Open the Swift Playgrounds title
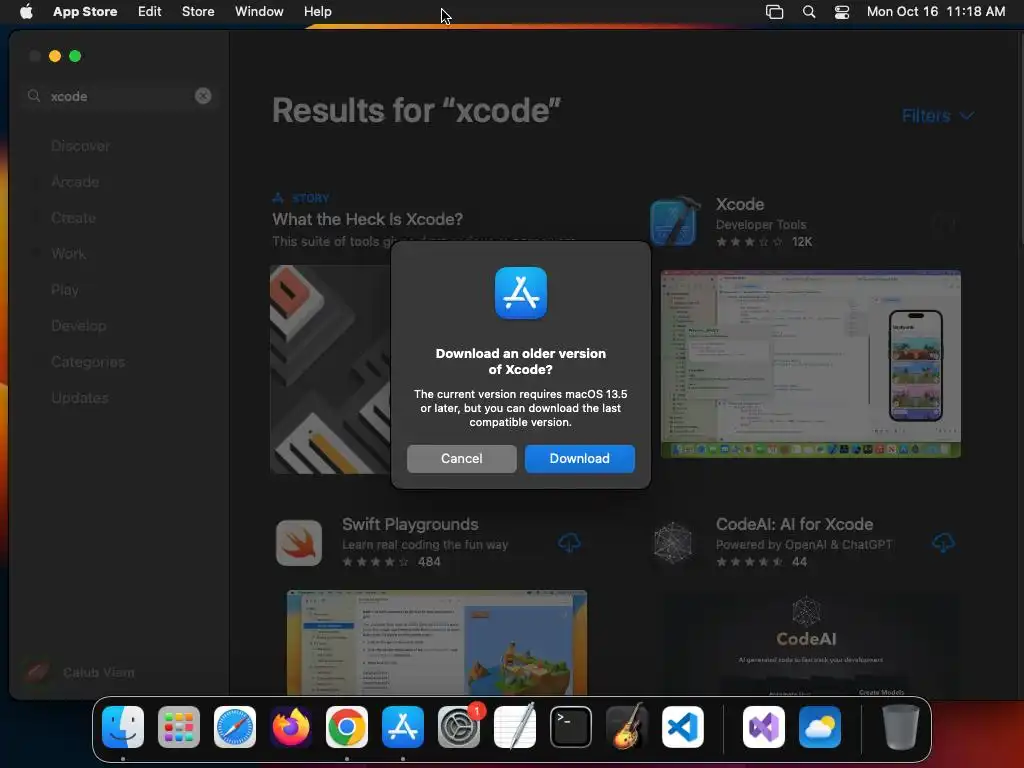This screenshot has height=768, width=1024. (x=410, y=524)
